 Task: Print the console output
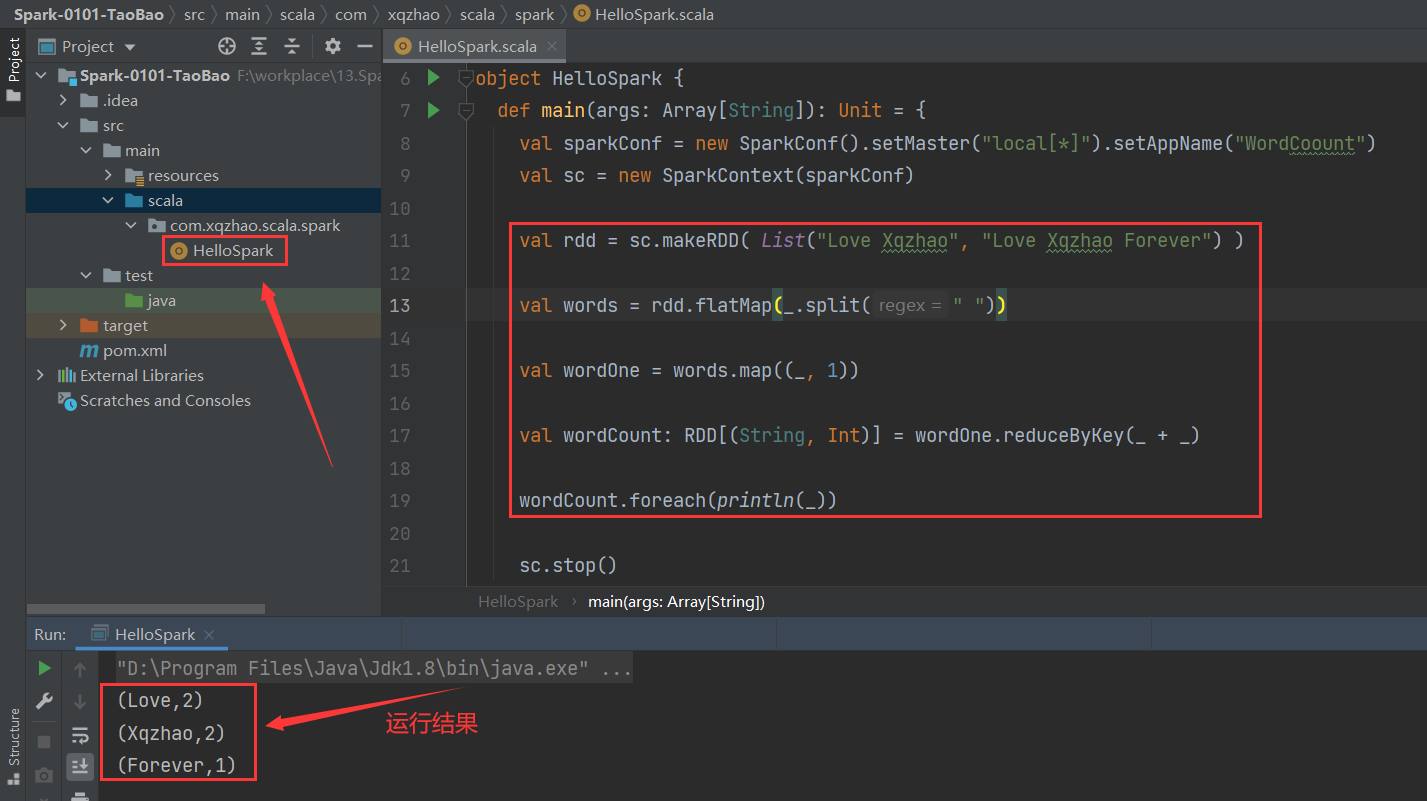click(80, 795)
